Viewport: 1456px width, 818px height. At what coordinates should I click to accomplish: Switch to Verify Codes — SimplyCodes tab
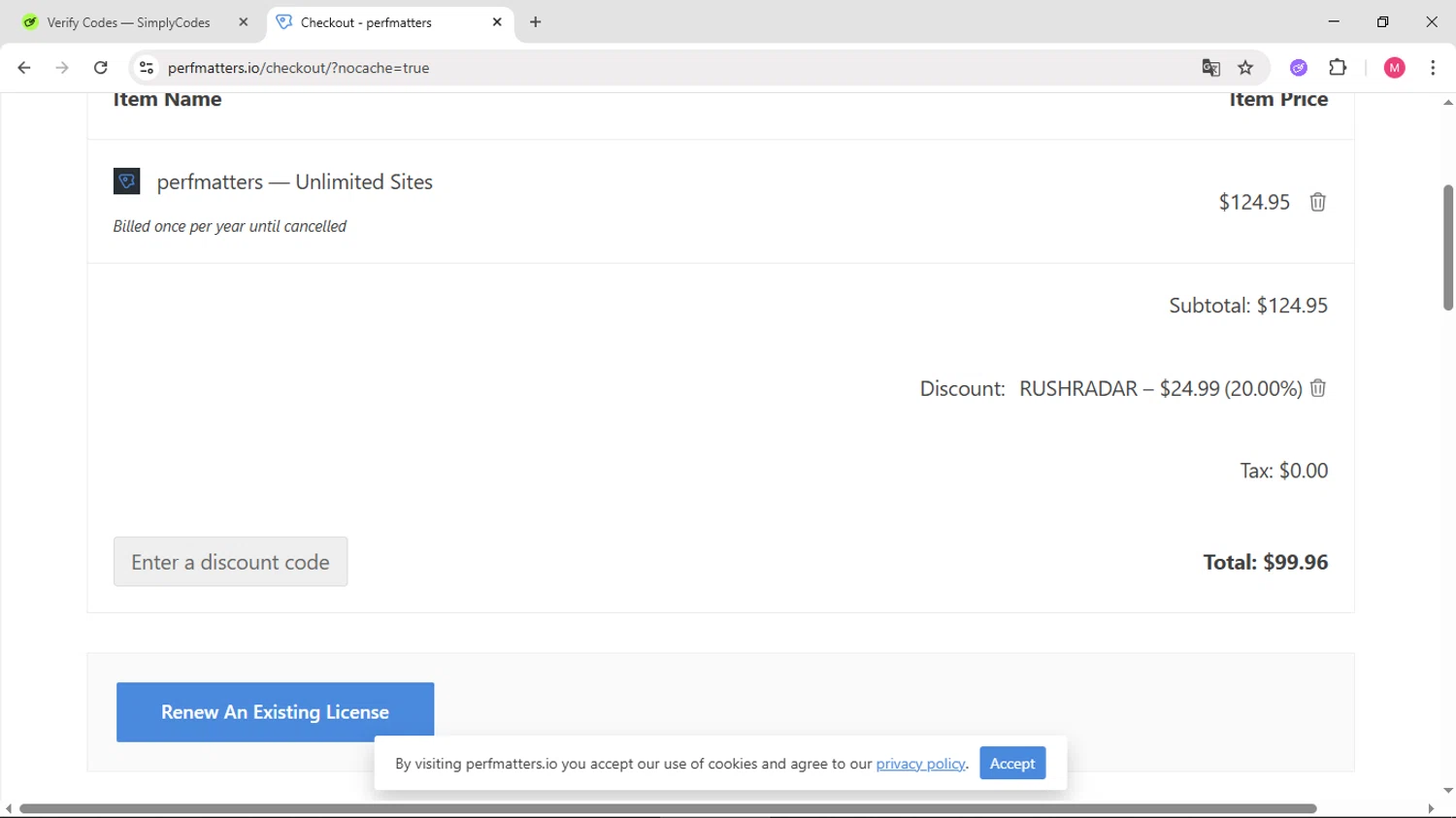tap(128, 22)
